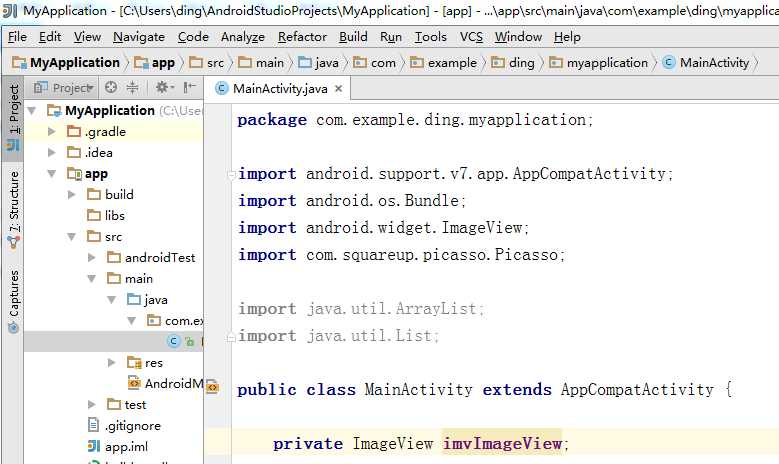This screenshot has height=464, width=779.
Task: Open the File menu
Action: coord(17,37)
